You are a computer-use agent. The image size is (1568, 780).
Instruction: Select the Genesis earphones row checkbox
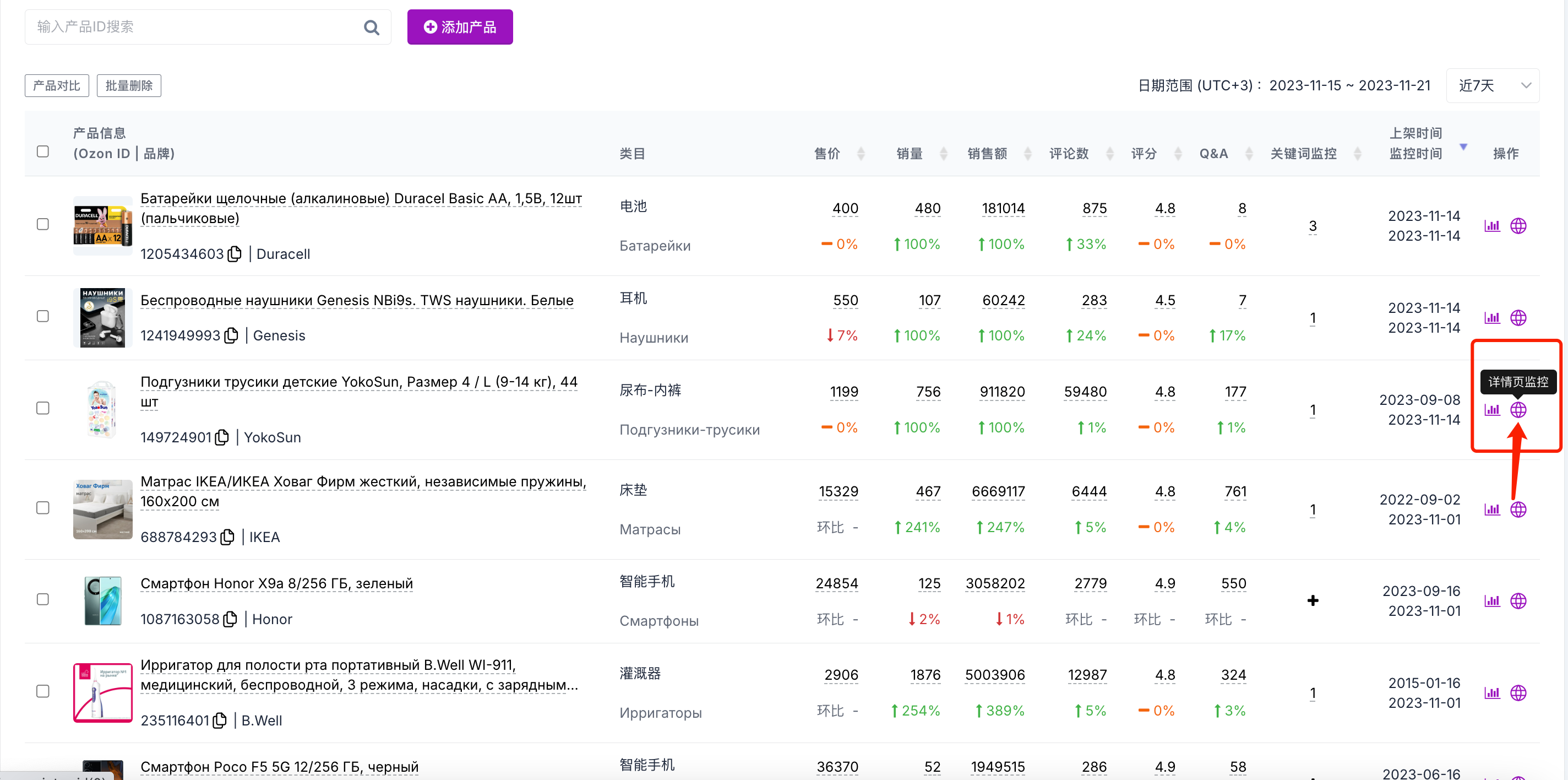tap(42, 316)
